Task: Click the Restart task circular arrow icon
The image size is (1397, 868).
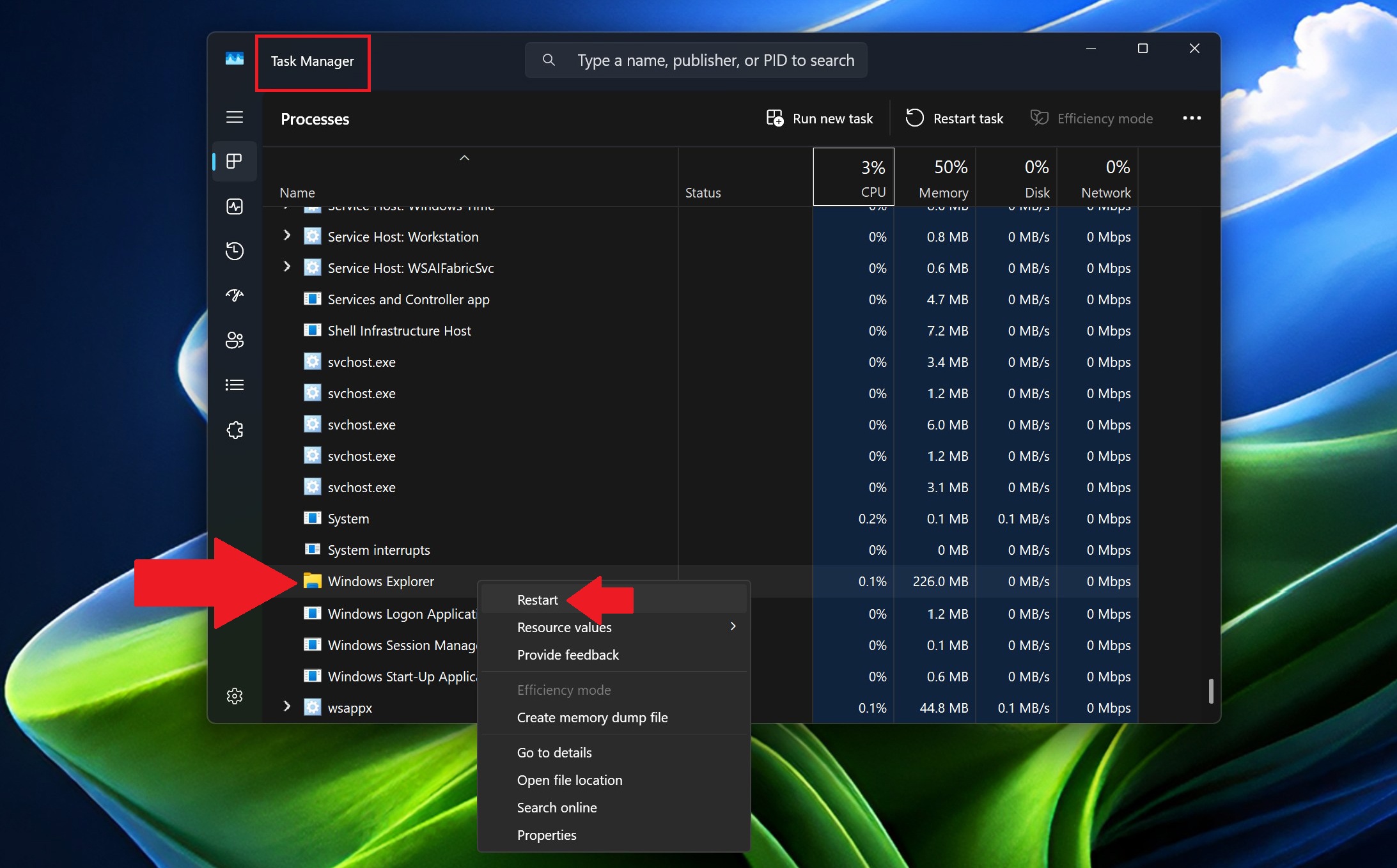Action: (915, 118)
